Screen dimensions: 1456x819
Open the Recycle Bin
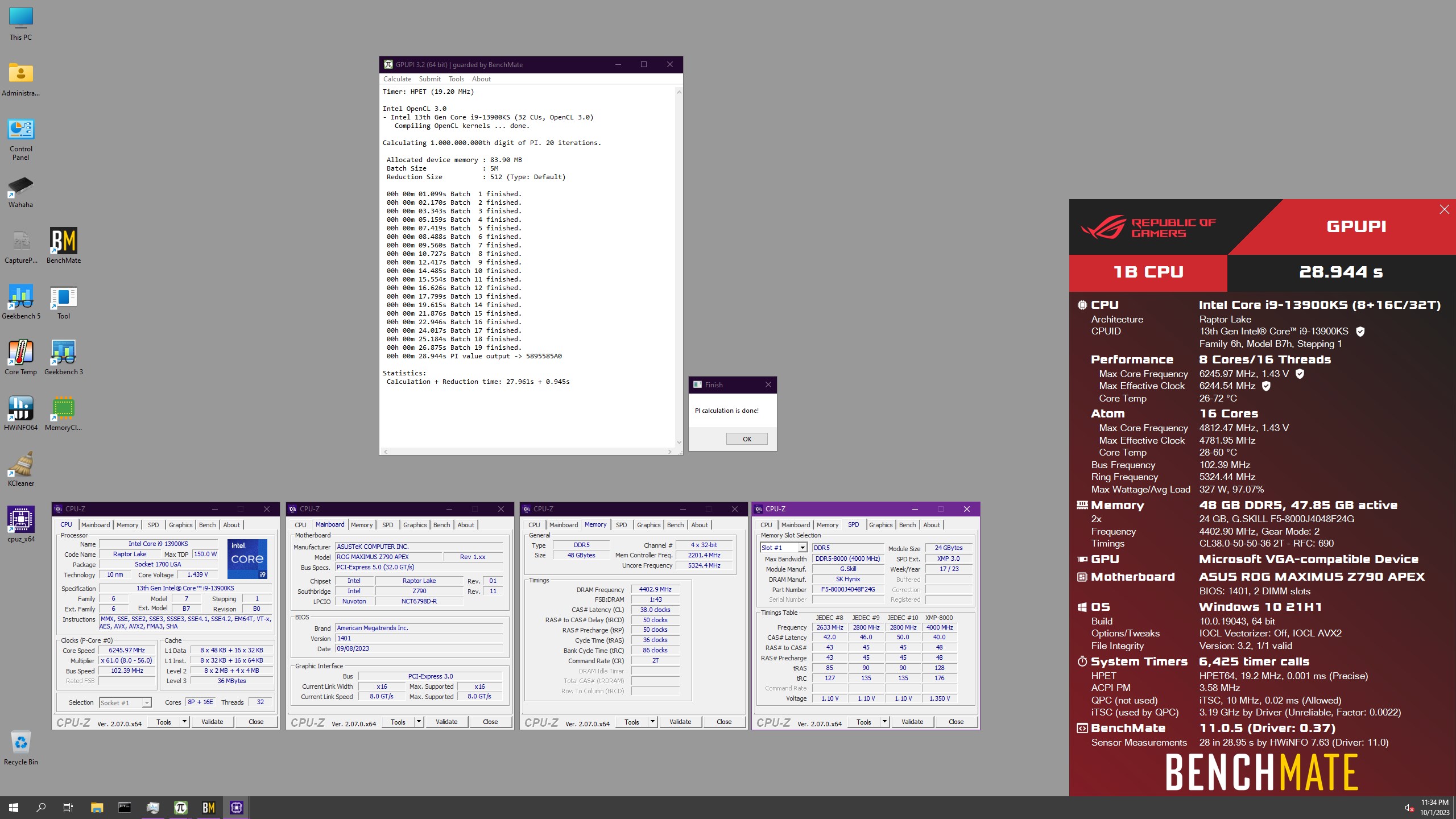tap(21, 749)
